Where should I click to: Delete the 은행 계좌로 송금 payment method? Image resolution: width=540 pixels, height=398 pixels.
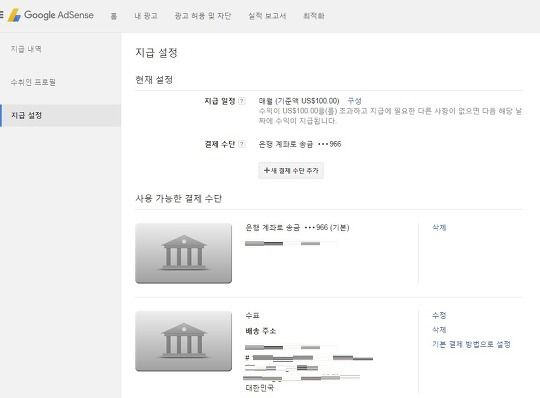click(x=439, y=228)
